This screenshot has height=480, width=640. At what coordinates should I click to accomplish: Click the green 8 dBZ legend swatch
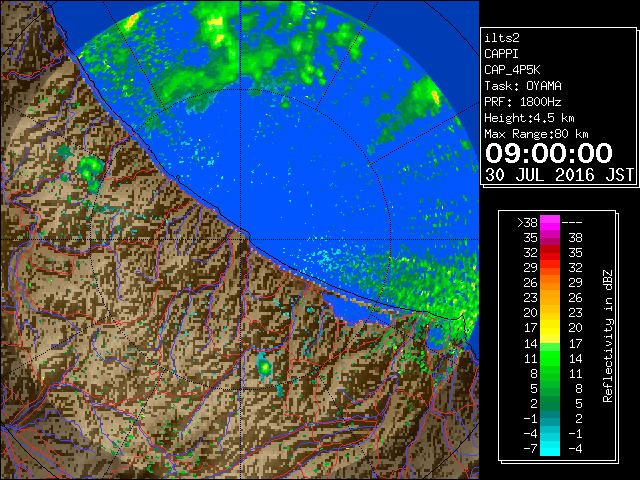tap(550, 373)
